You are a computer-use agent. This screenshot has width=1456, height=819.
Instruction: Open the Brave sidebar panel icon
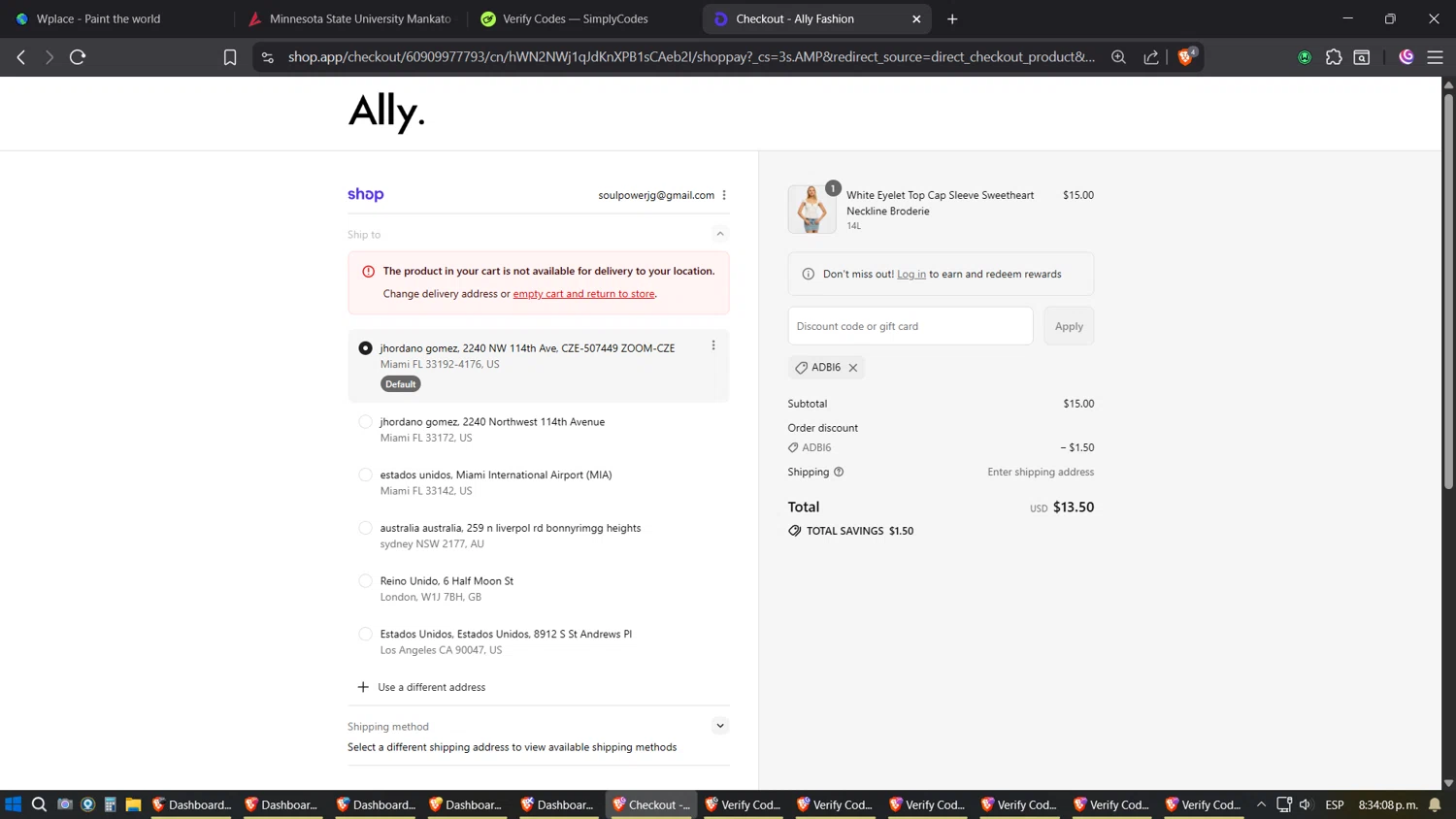tap(1362, 57)
